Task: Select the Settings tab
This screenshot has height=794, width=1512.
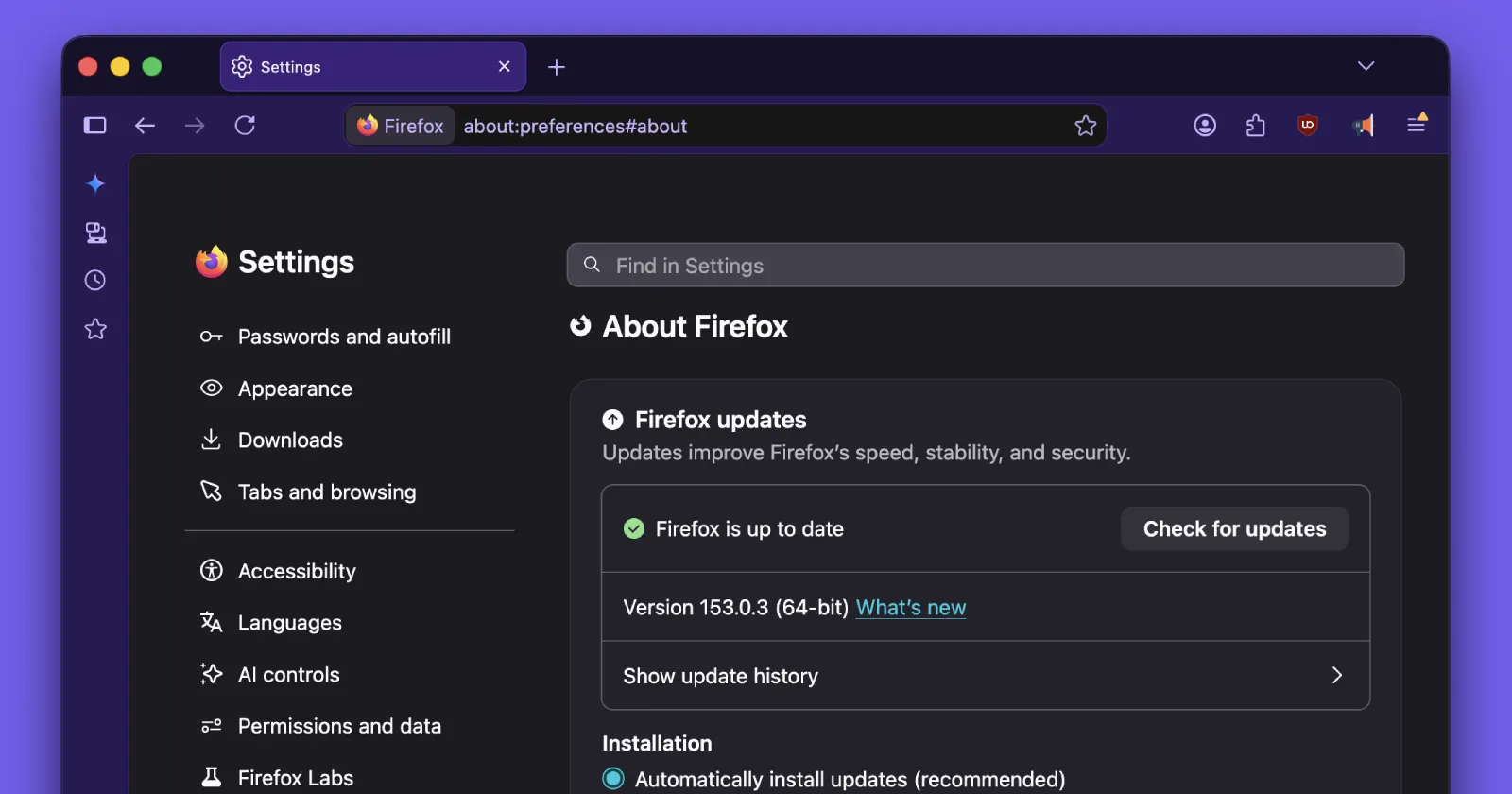Action: pos(373,66)
